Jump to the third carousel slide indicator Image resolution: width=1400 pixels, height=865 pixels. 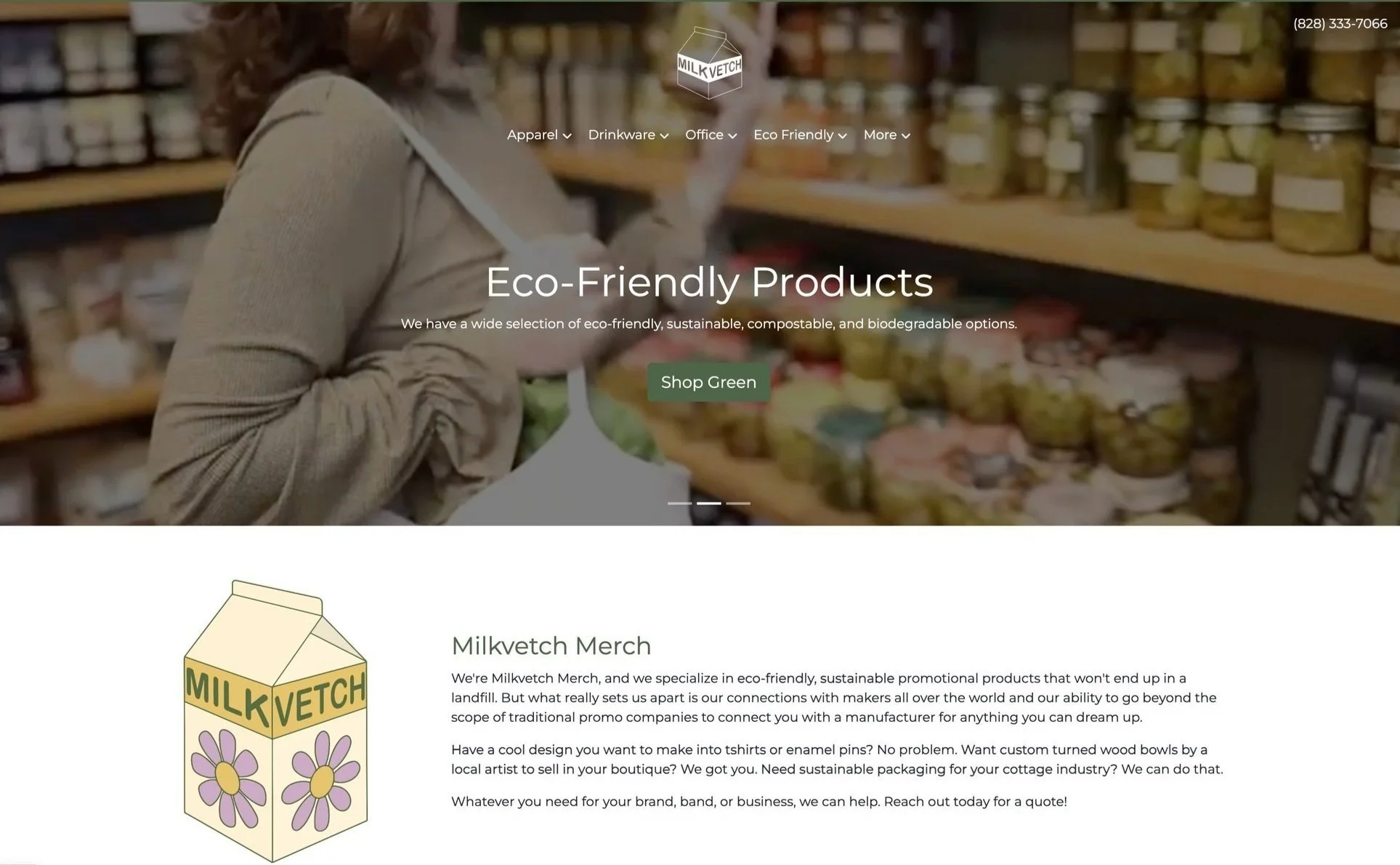[x=738, y=503]
